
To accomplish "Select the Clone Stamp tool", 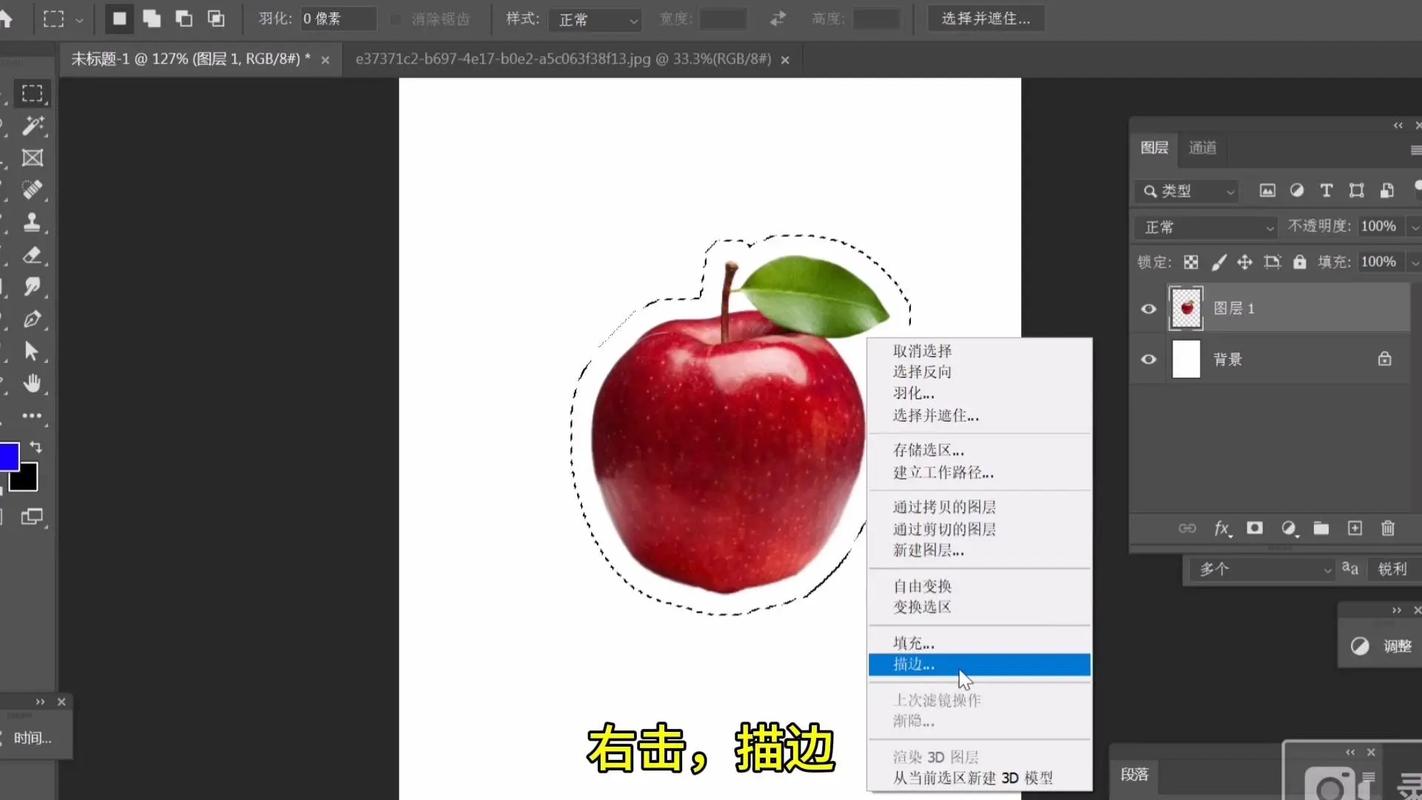I will click(32, 222).
